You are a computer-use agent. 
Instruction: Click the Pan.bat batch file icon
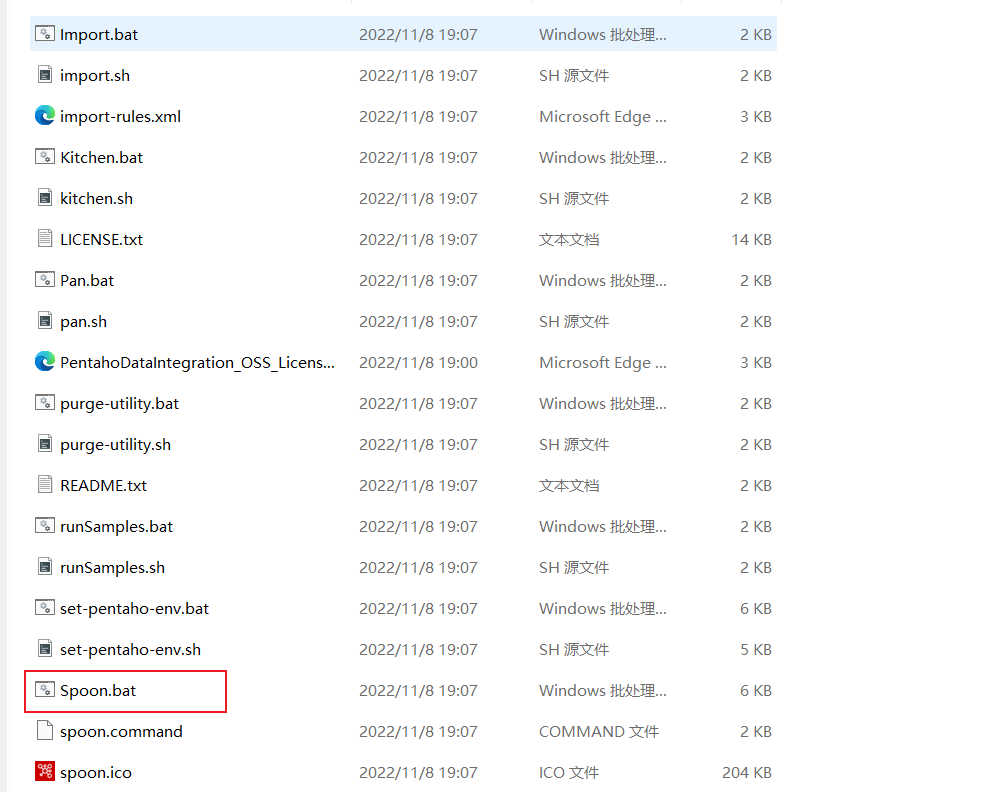(x=45, y=280)
